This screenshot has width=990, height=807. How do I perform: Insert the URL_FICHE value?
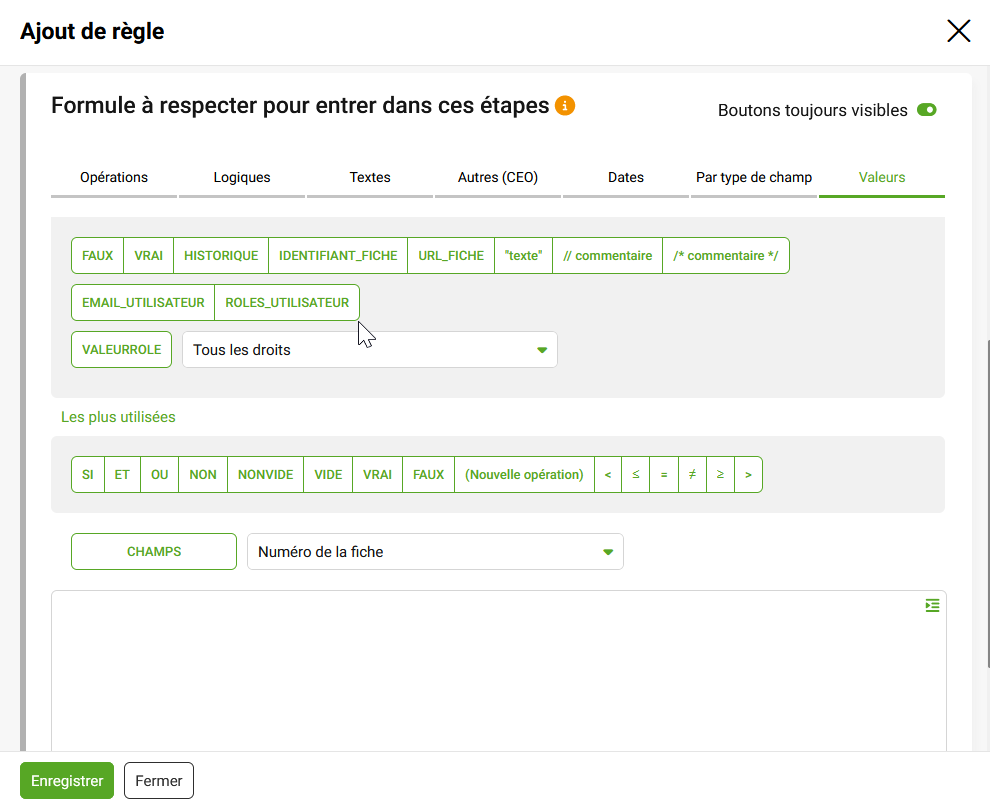click(x=451, y=256)
